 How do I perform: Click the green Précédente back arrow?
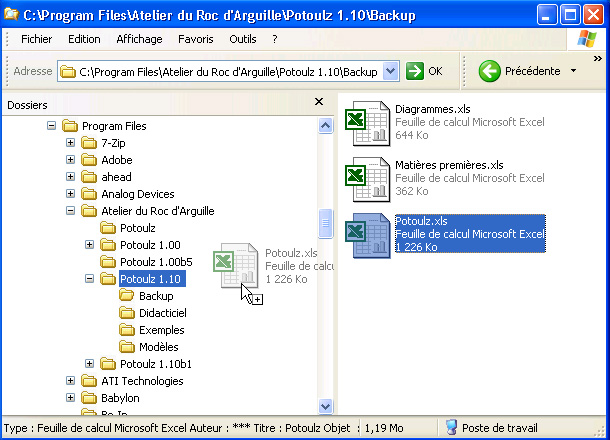pos(489,71)
